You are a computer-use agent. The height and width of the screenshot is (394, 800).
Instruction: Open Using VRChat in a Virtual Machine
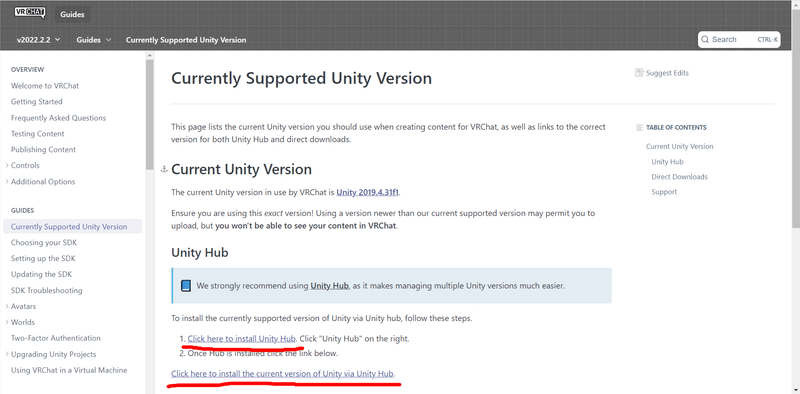click(69, 370)
